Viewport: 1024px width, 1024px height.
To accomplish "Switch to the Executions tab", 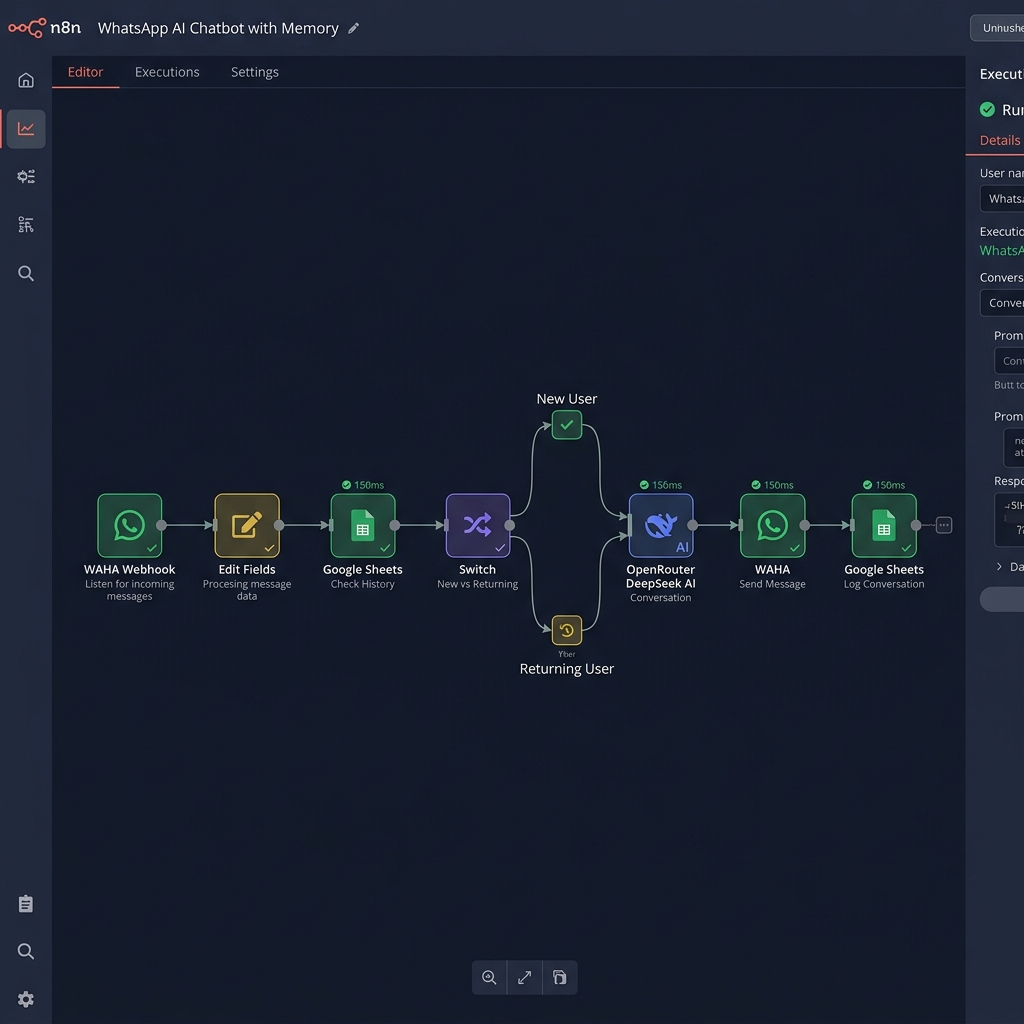I will (x=167, y=72).
